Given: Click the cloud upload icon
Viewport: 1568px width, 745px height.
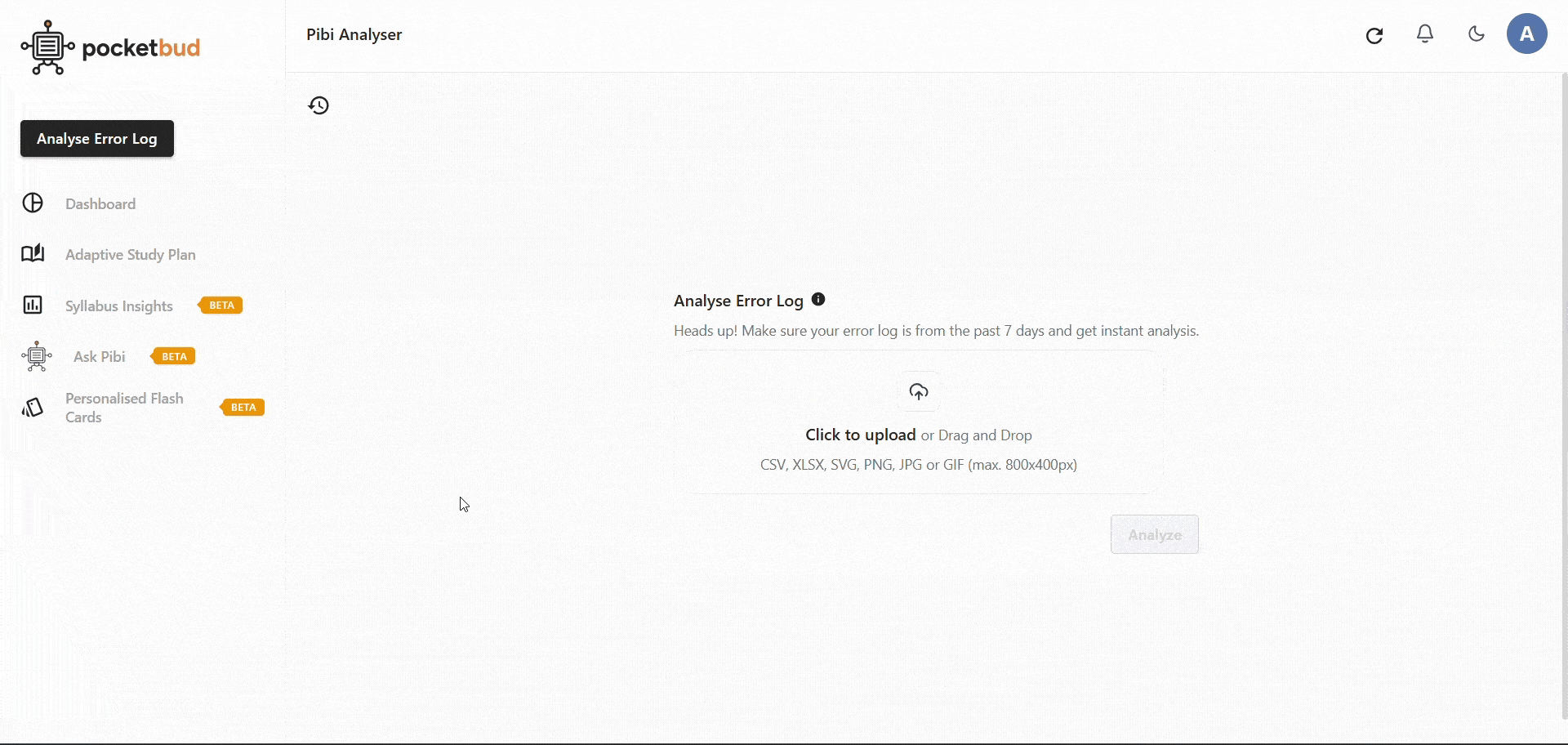Looking at the screenshot, I should (x=919, y=392).
